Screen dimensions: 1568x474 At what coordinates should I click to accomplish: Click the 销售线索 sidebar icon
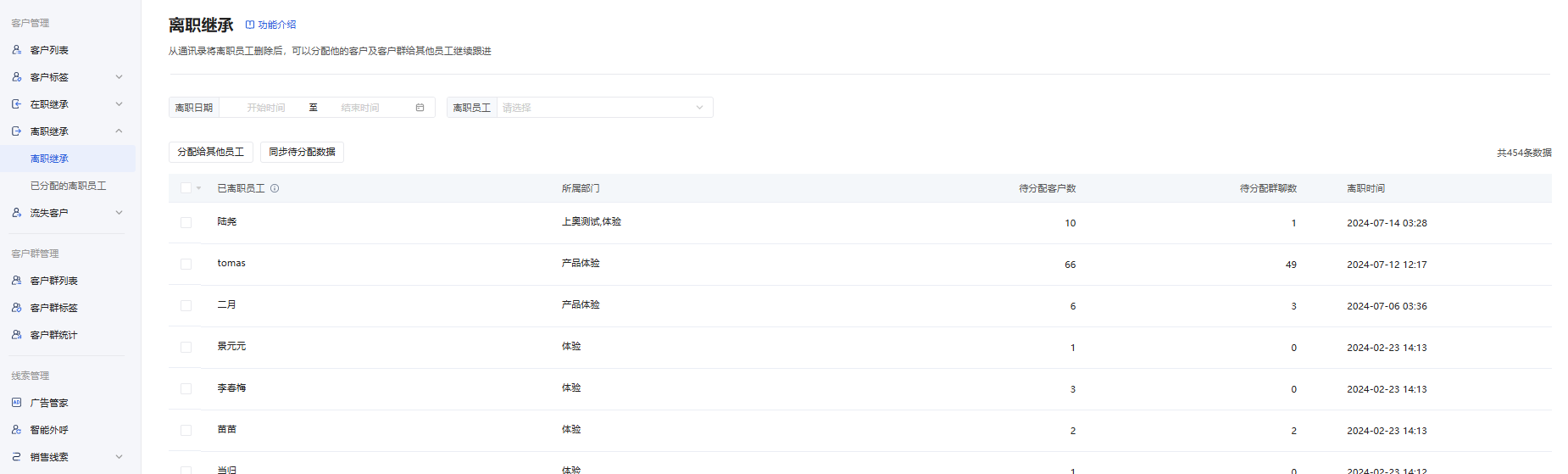pos(16,457)
